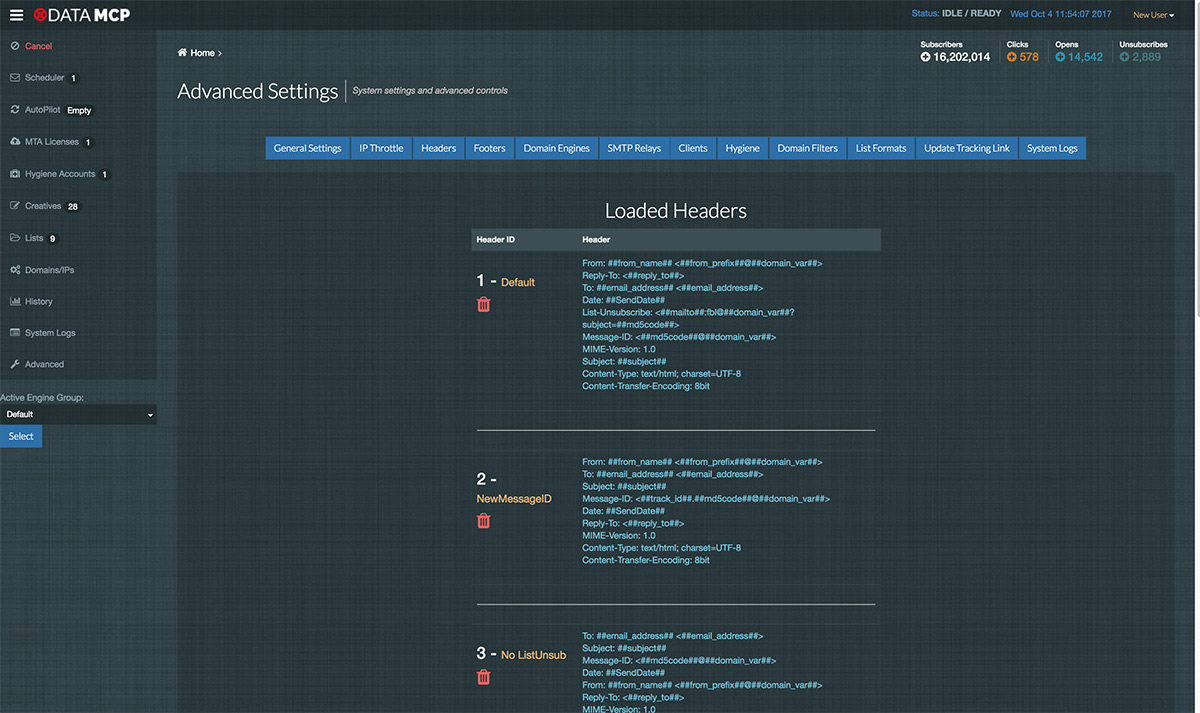Click the Lists folder icon
The image size is (1200, 713).
(x=15, y=238)
